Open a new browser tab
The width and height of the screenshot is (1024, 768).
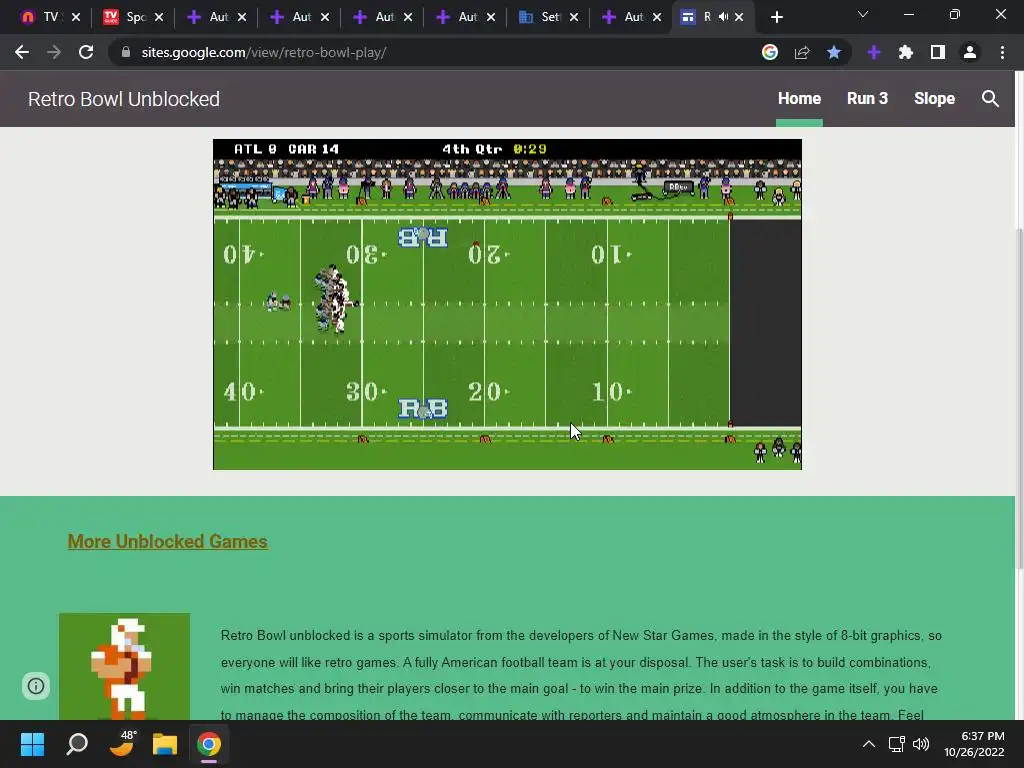tap(776, 17)
